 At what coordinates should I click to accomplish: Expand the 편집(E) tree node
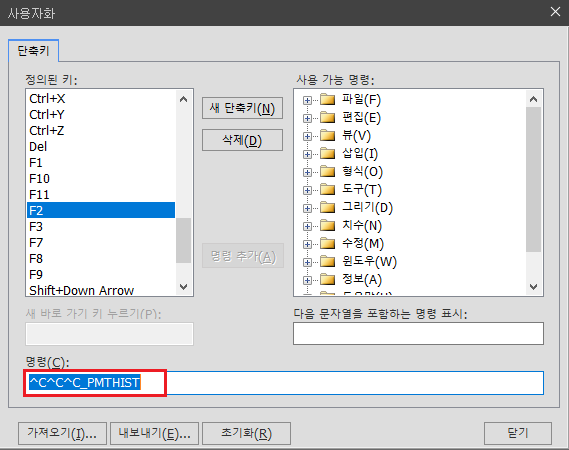(307, 118)
